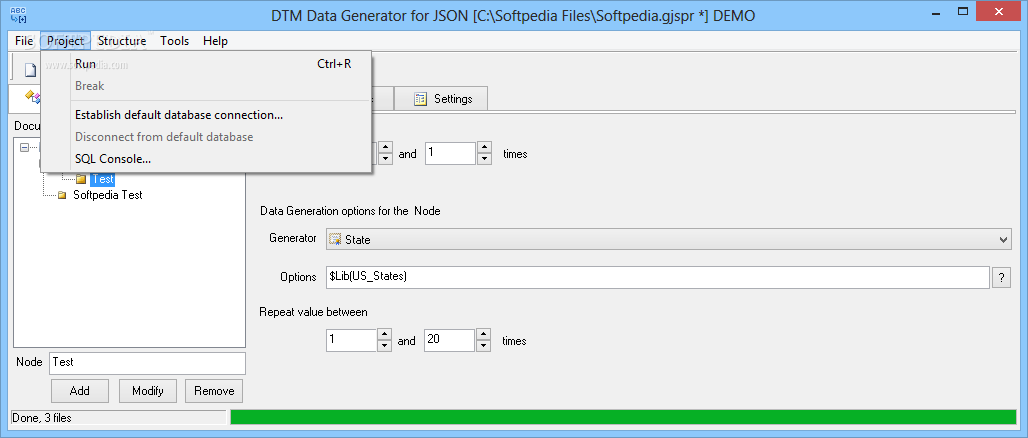Click the first tab's diamond icon

click(31, 98)
